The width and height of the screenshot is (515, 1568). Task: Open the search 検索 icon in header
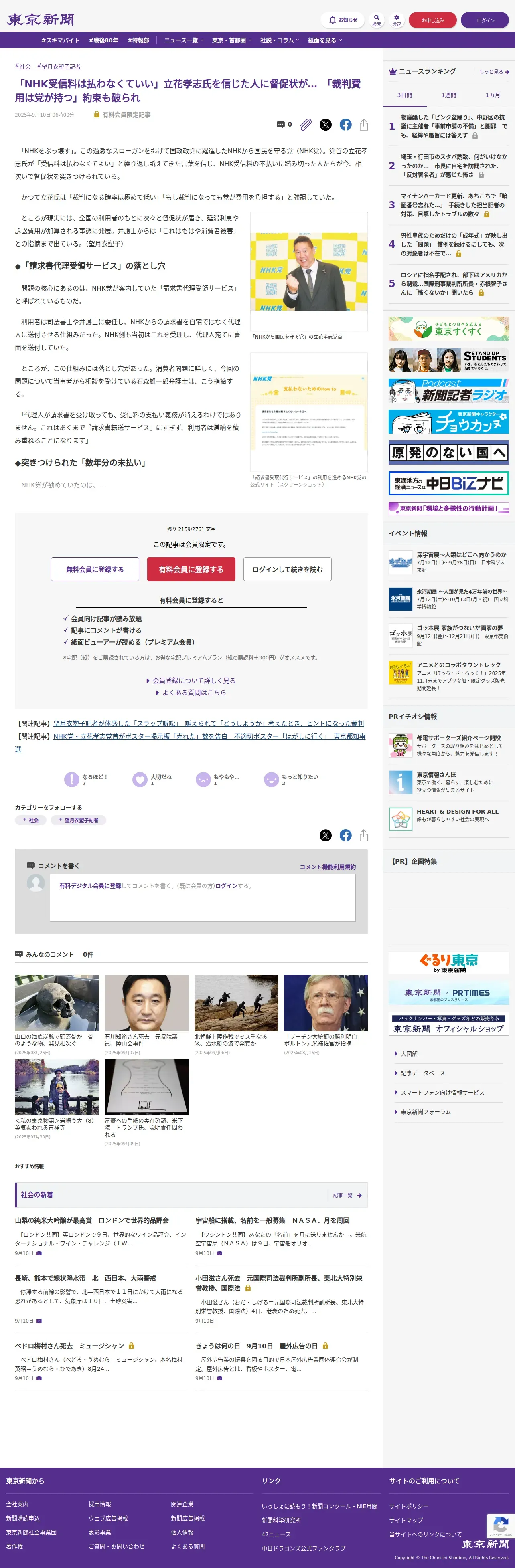click(377, 20)
